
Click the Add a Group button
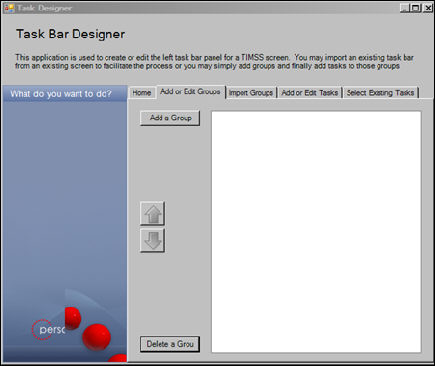point(170,118)
